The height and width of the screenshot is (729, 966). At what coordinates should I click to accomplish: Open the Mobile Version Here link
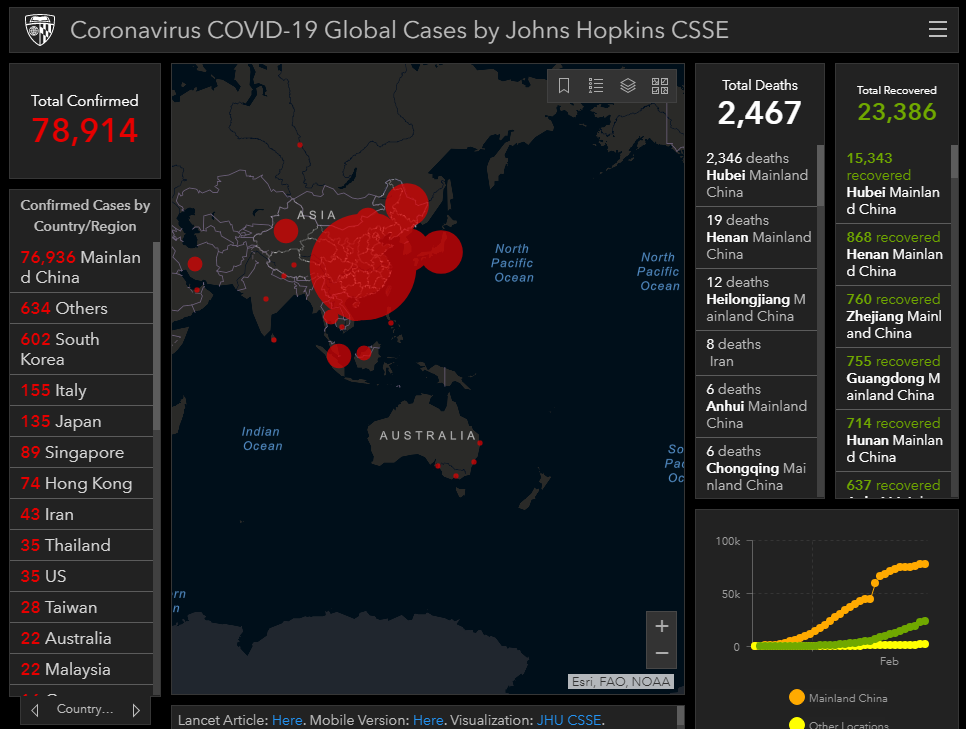428,720
